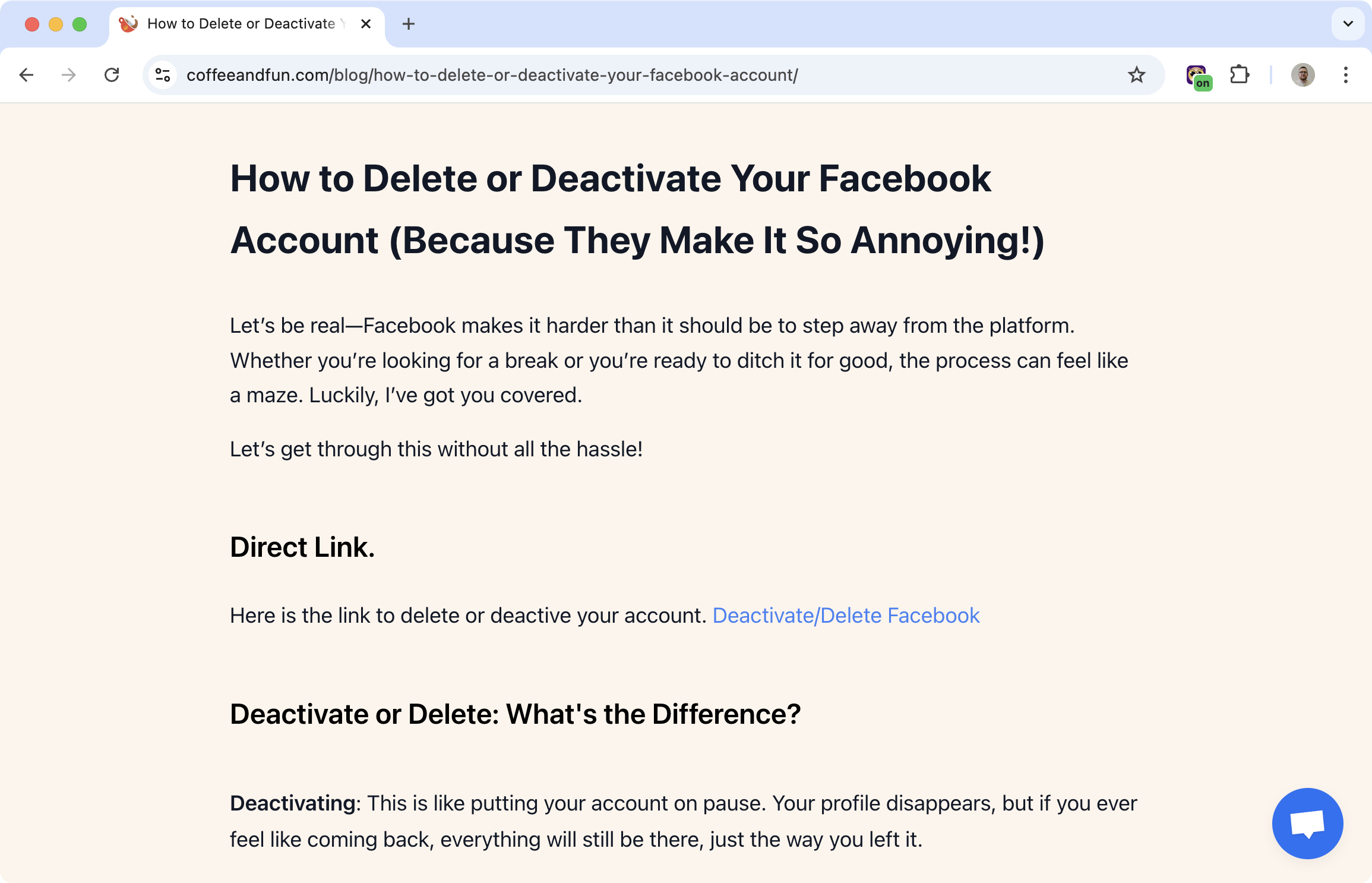Click the page refresh icon
Image resolution: width=1372 pixels, height=883 pixels.
click(113, 75)
